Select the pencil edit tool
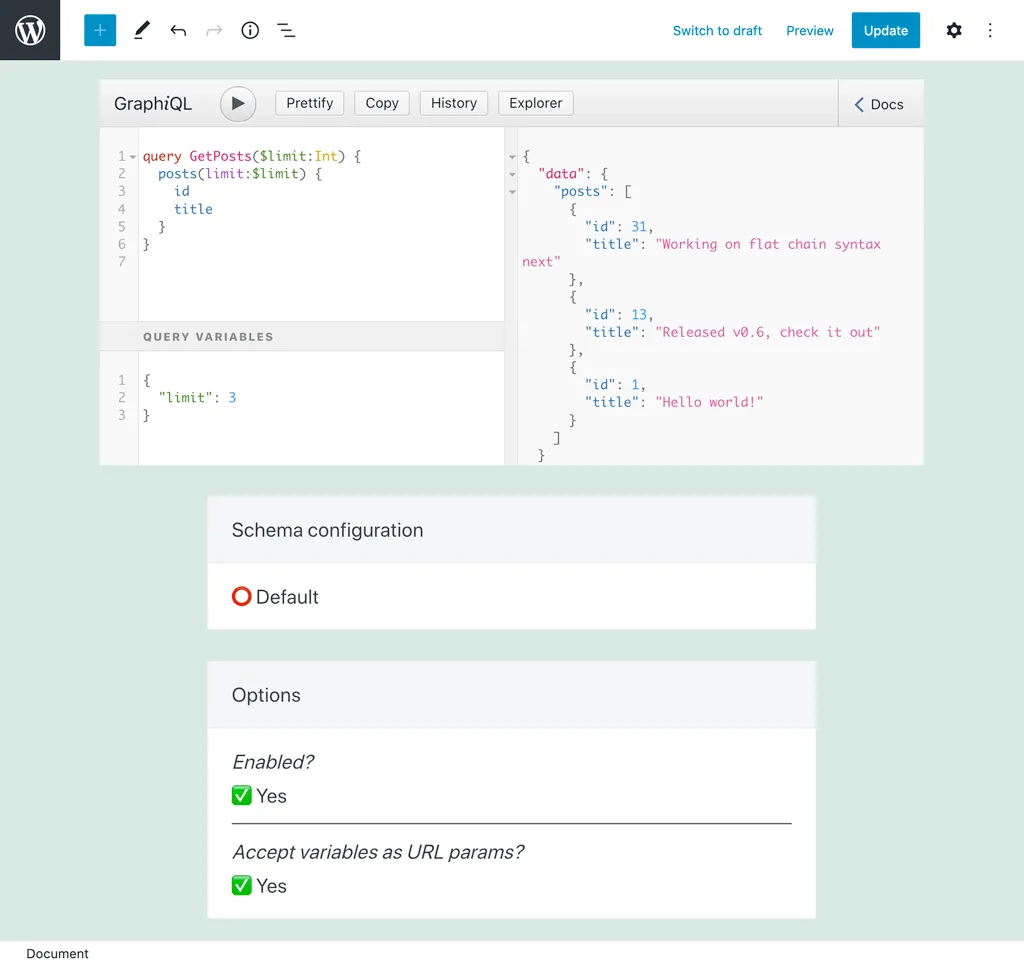The width and height of the screenshot is (1024, 965). [x=142, y=30]
